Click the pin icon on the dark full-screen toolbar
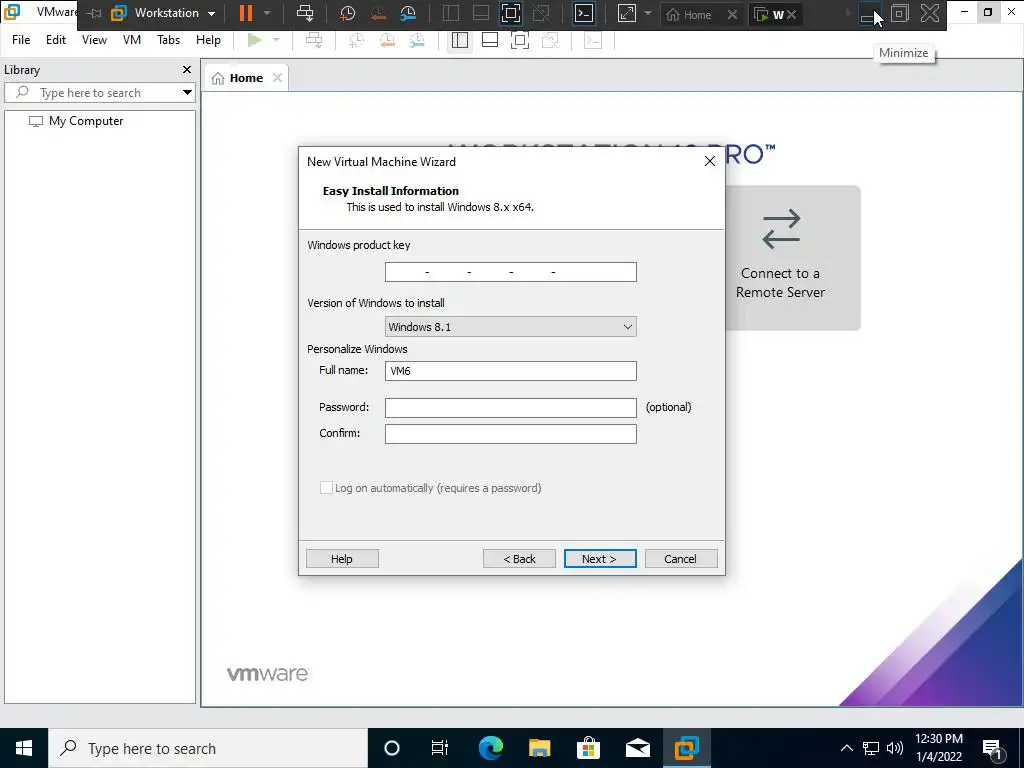Image resolution: width=1024 pixels, height=768 pixels. click(95, 13)
